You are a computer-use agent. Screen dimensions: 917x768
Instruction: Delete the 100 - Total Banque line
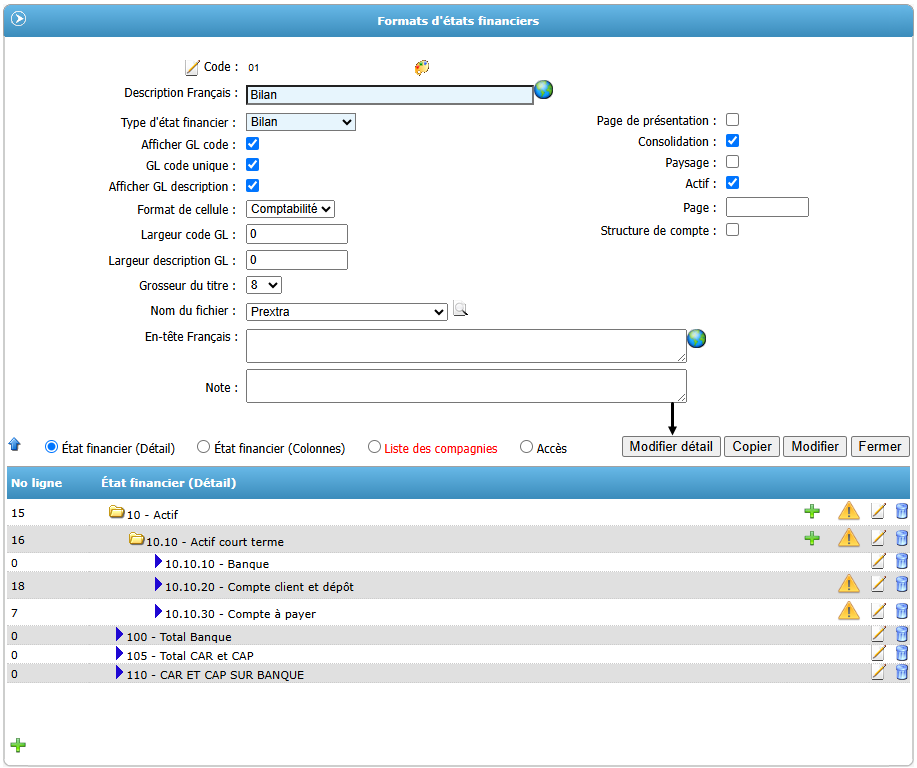coord(902,634)
